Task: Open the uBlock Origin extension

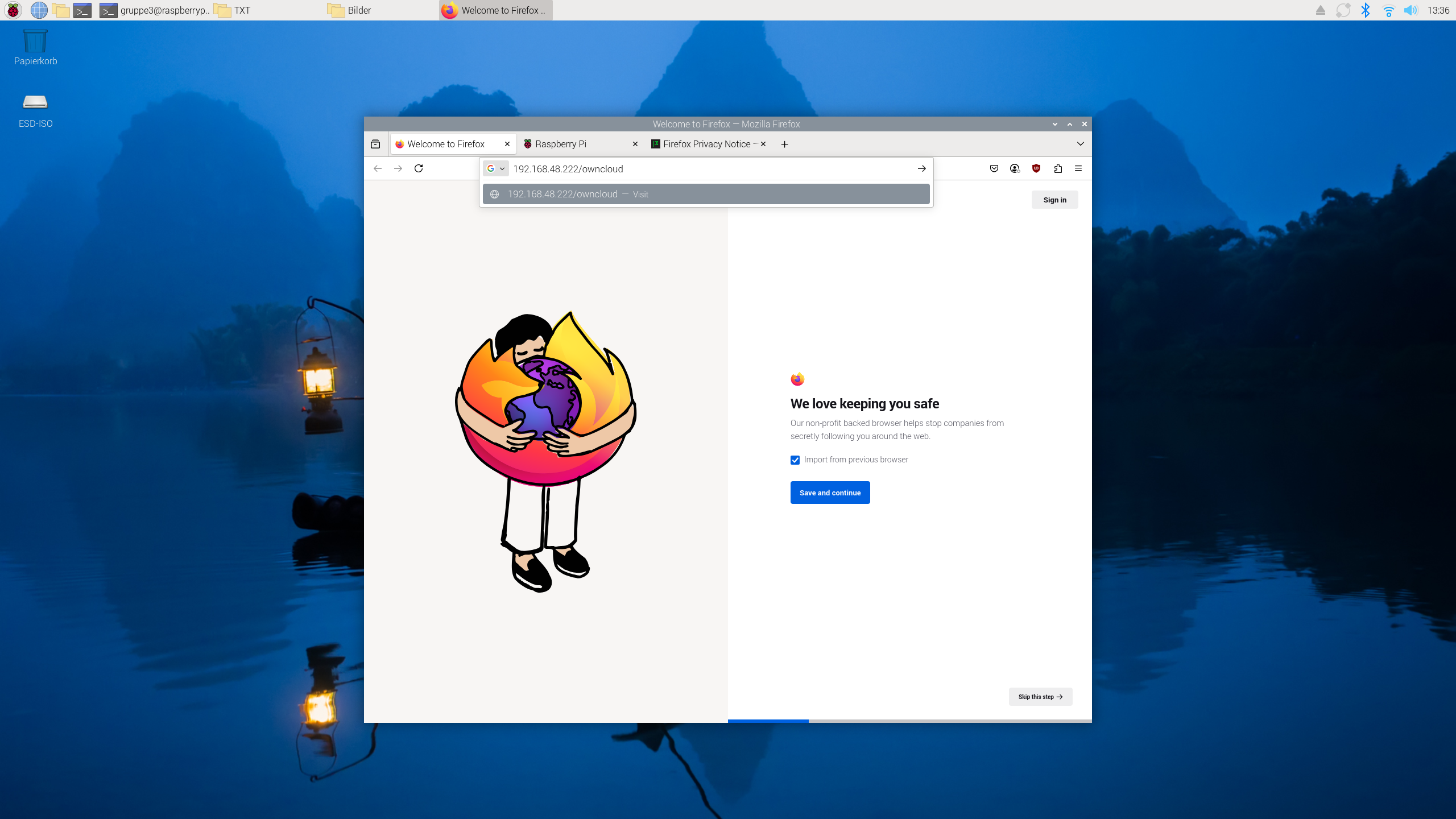Action: [1036, 168]
